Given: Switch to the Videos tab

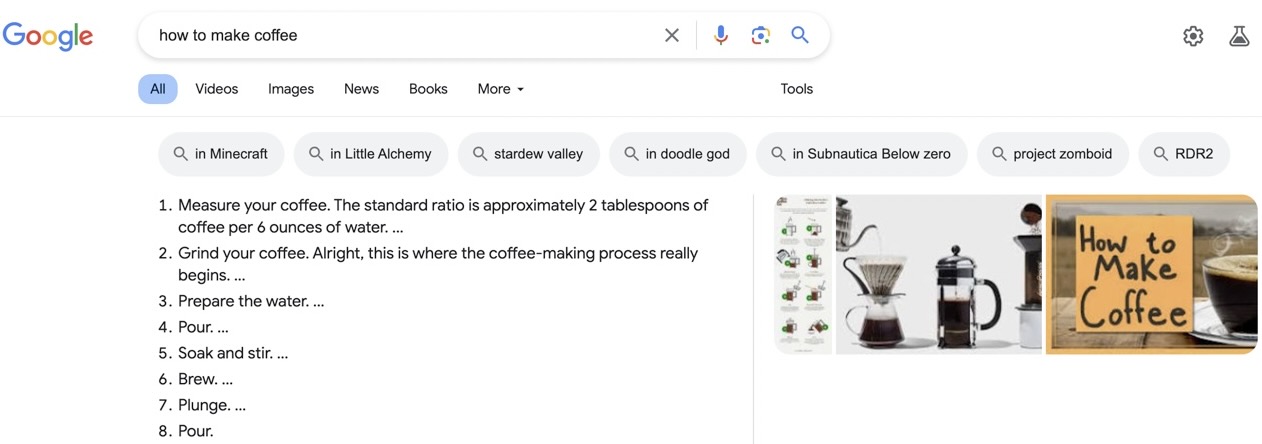Looking at the screenshot, I should 216,89.
